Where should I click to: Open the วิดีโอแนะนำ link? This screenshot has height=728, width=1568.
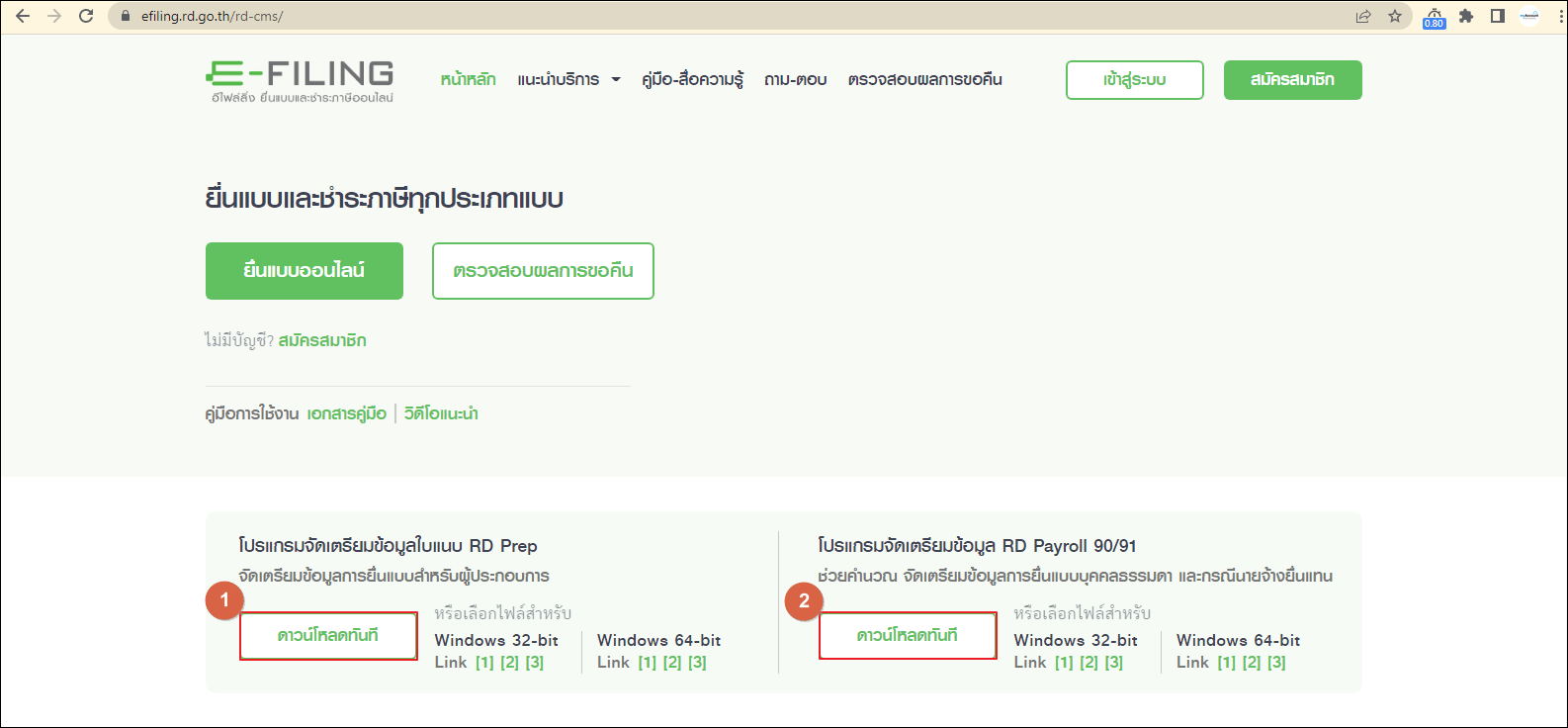pyautogui.click(x=441, y=413)
